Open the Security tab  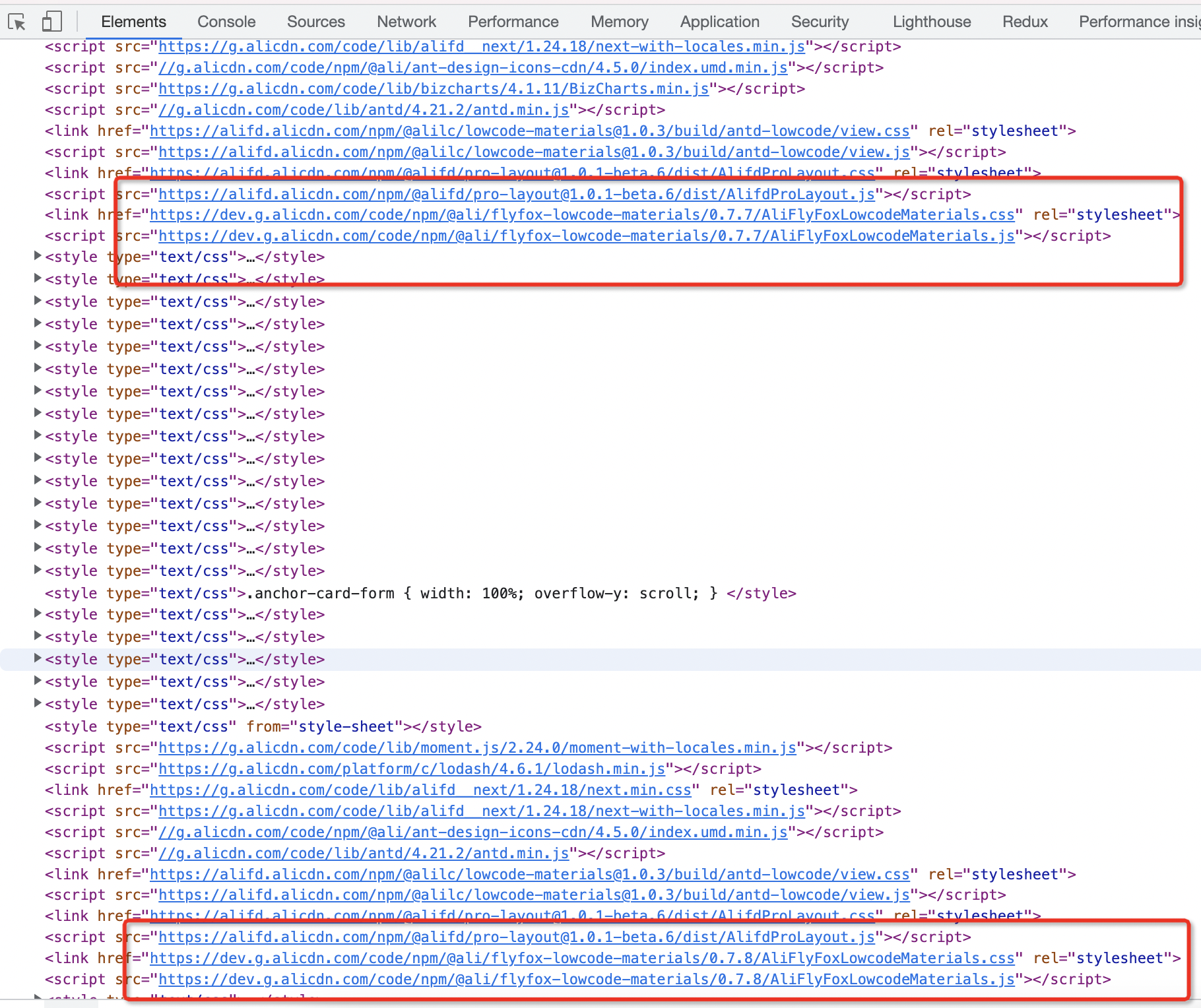(820, 22)
